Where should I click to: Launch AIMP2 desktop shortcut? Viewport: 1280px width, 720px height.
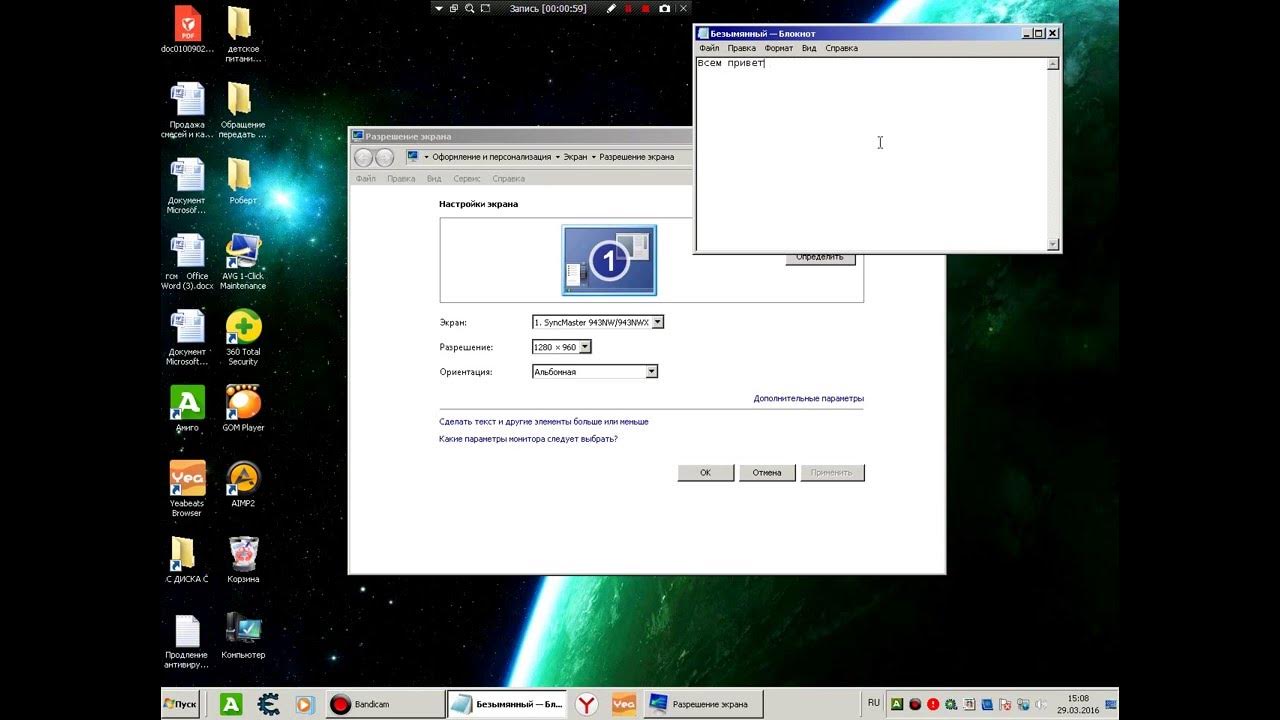(243, 484)
